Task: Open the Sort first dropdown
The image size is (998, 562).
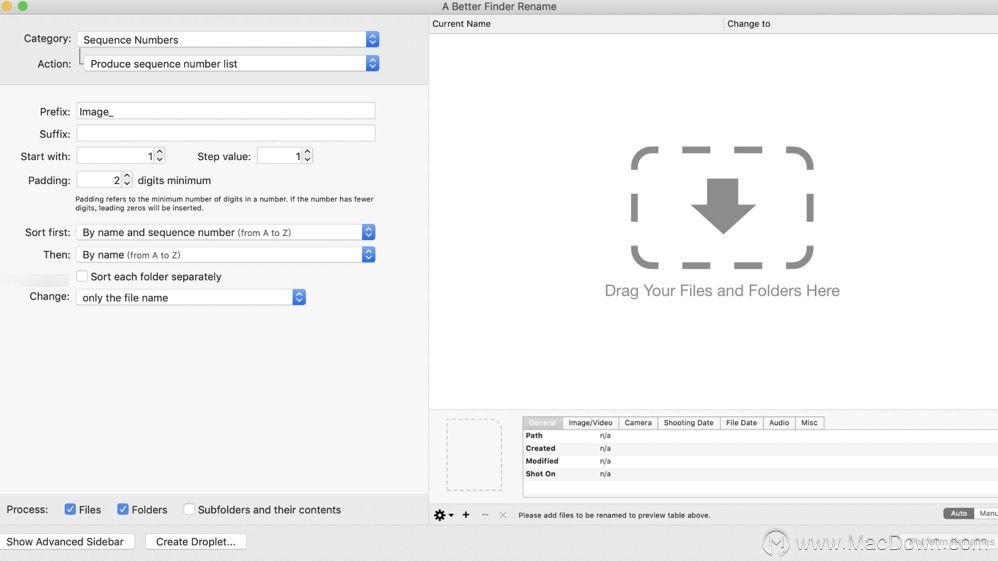Action: (x=225, y=232)
